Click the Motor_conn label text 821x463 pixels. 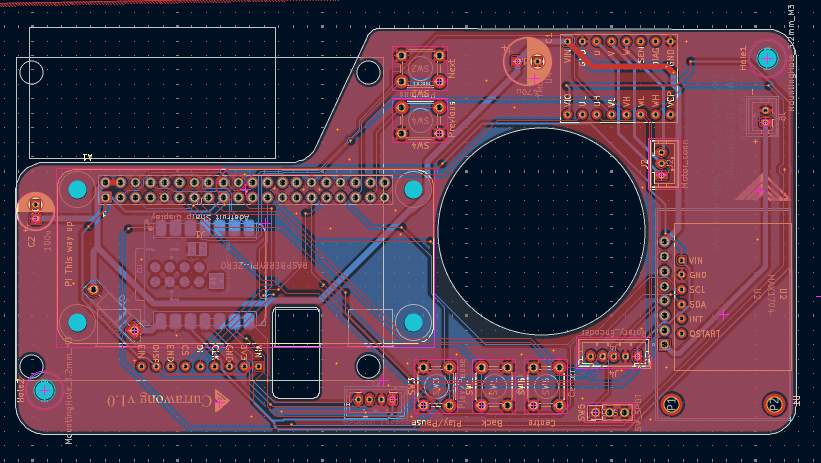(x=685, y=164)
